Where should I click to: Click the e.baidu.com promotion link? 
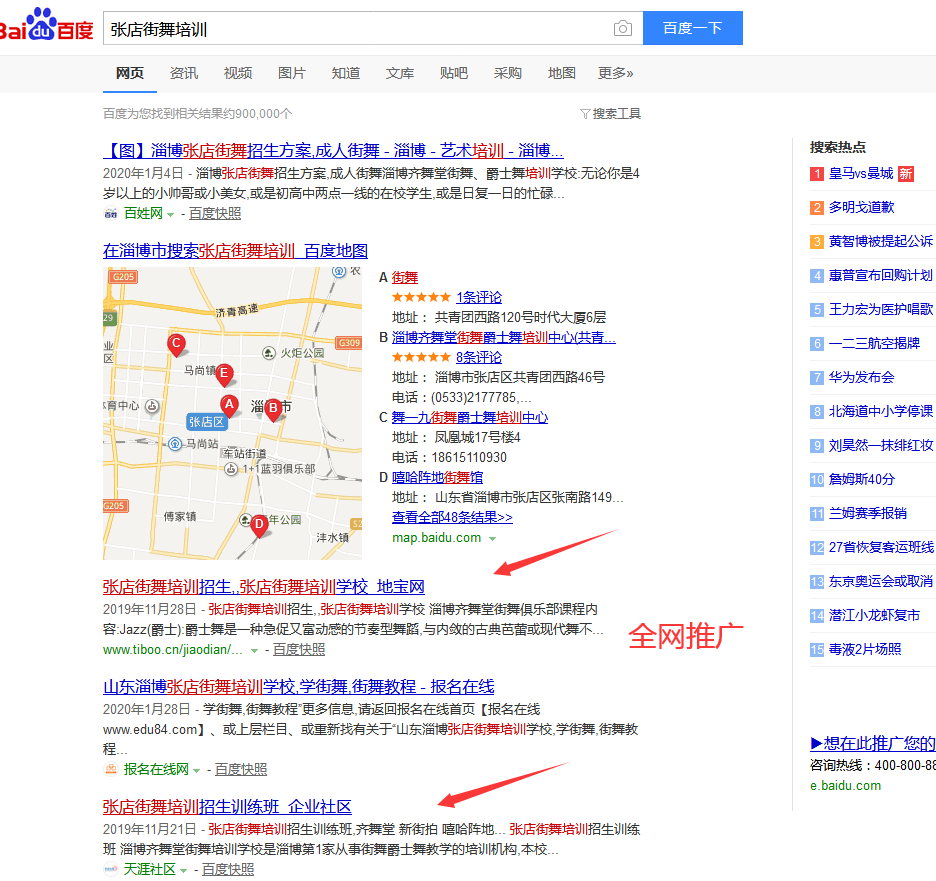tap(845, 785)
